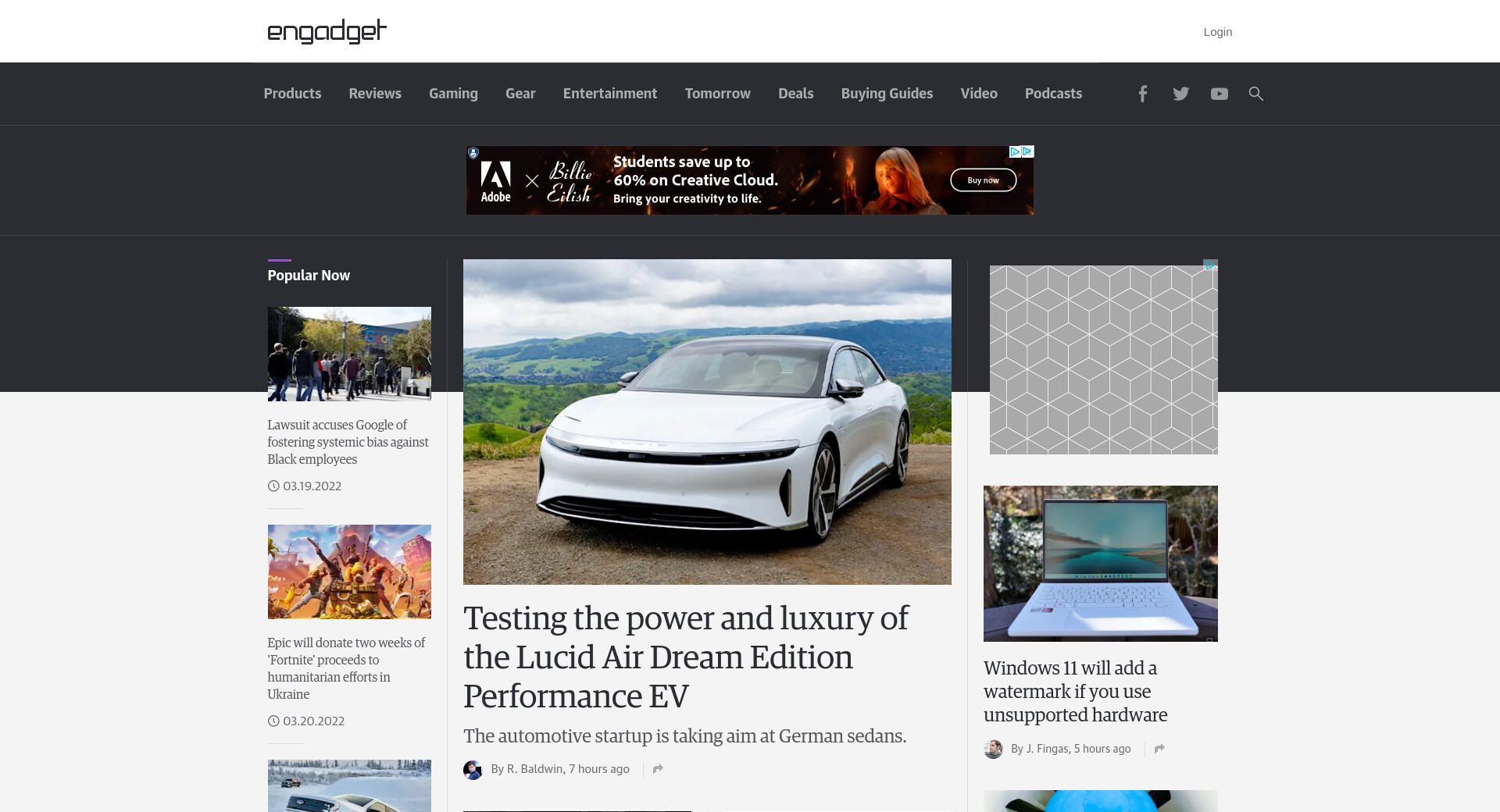This screenshot has height=812, width=1500.
Task: Click Buy now on the Adobe ad
Action: [983, 180]
